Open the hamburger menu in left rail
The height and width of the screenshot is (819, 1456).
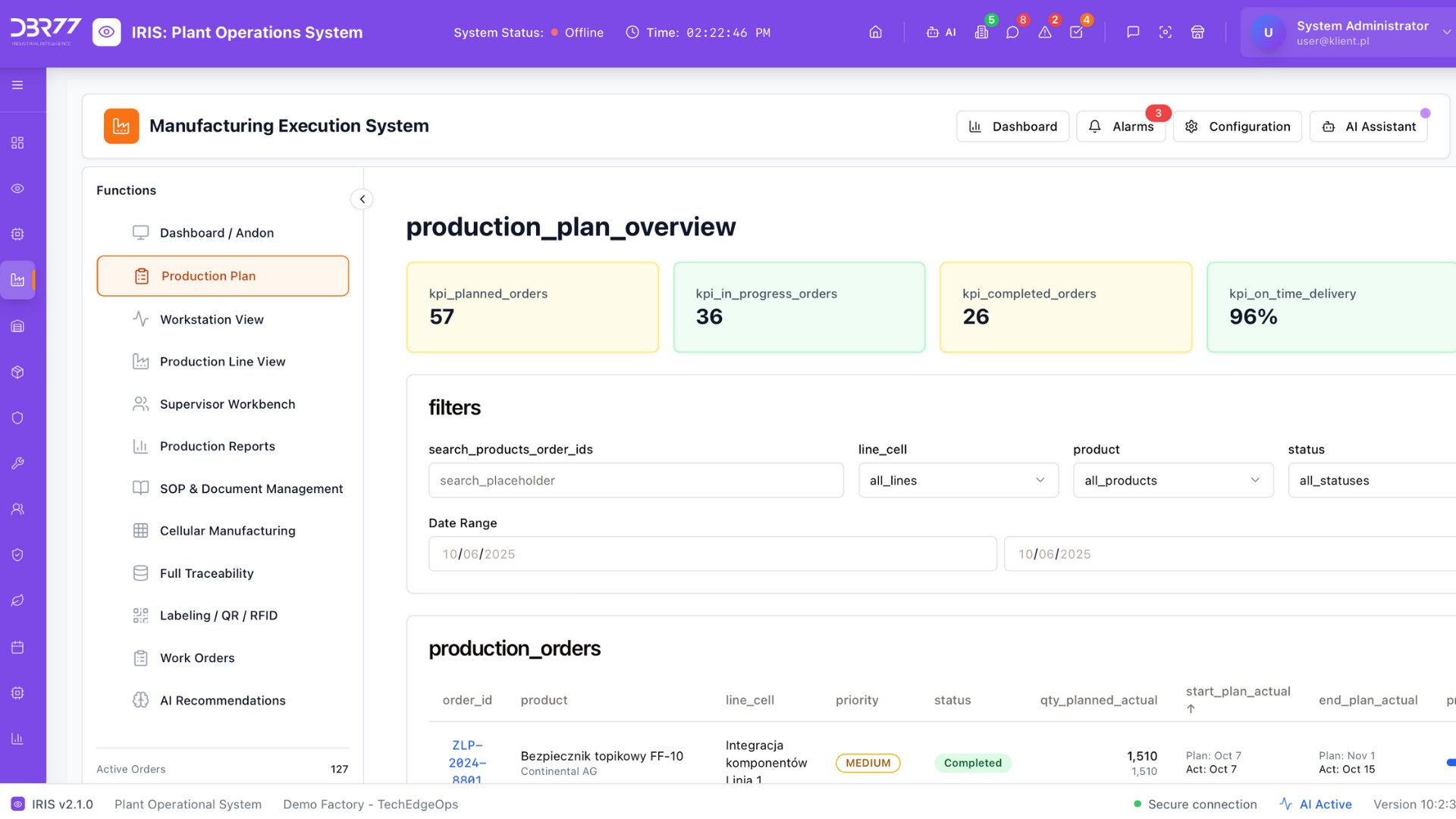coord(17,85)
